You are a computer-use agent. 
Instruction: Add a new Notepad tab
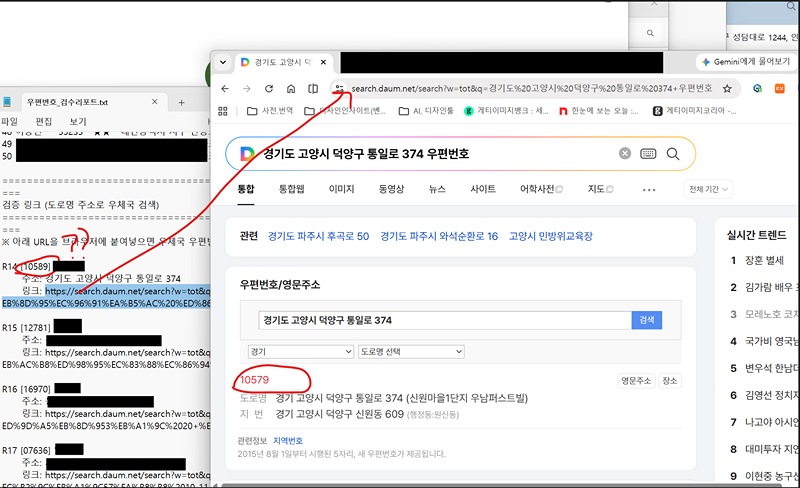click(x=181, y=103)
